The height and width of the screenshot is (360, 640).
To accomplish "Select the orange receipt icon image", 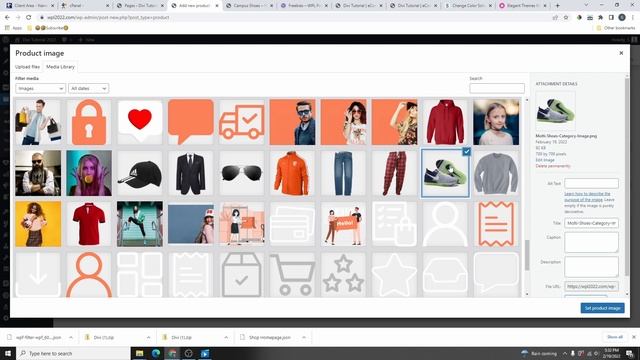I will click(496, 224).
